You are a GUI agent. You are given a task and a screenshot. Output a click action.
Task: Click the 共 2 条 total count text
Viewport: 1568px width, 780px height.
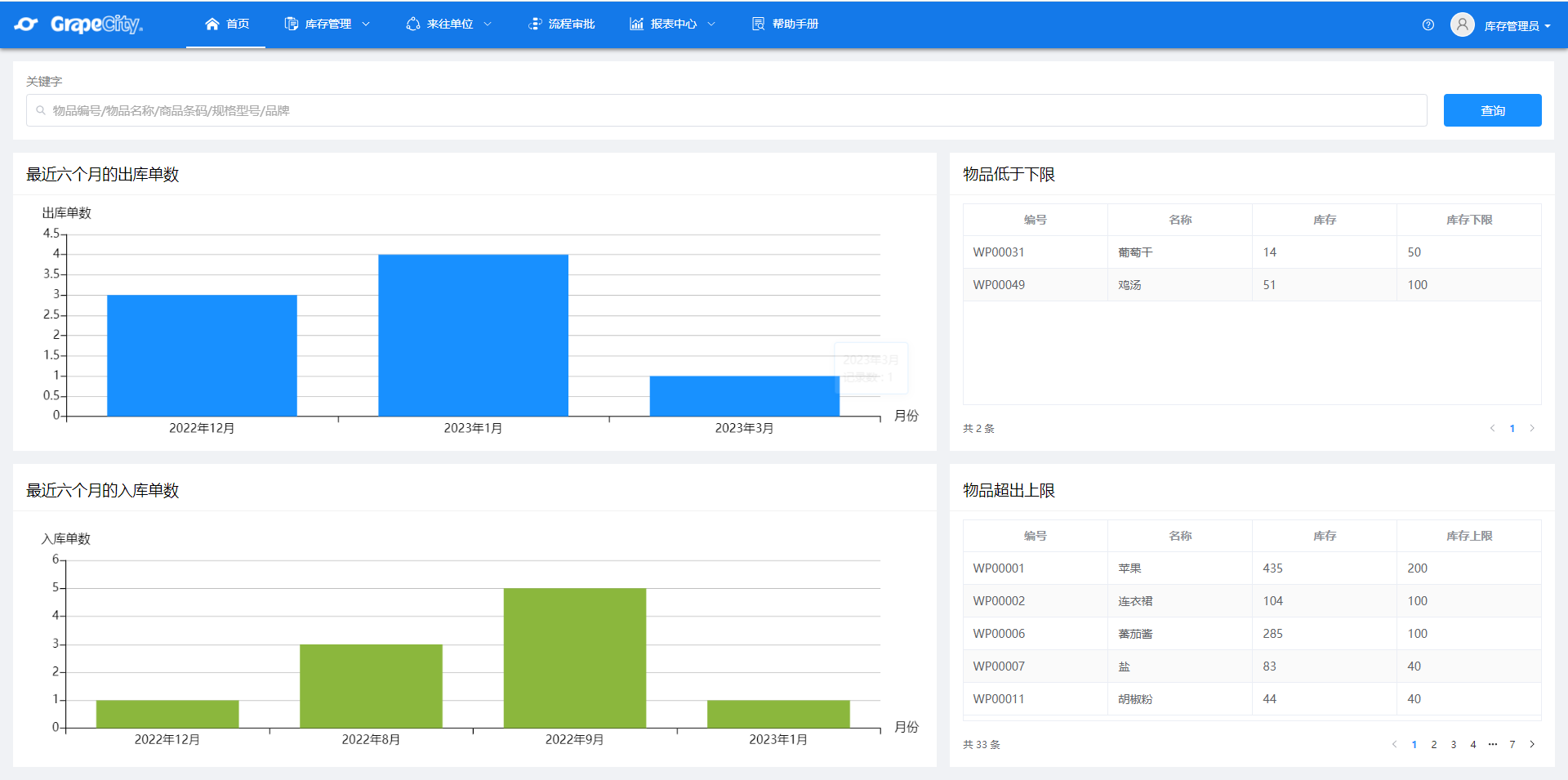pos(978,428)
